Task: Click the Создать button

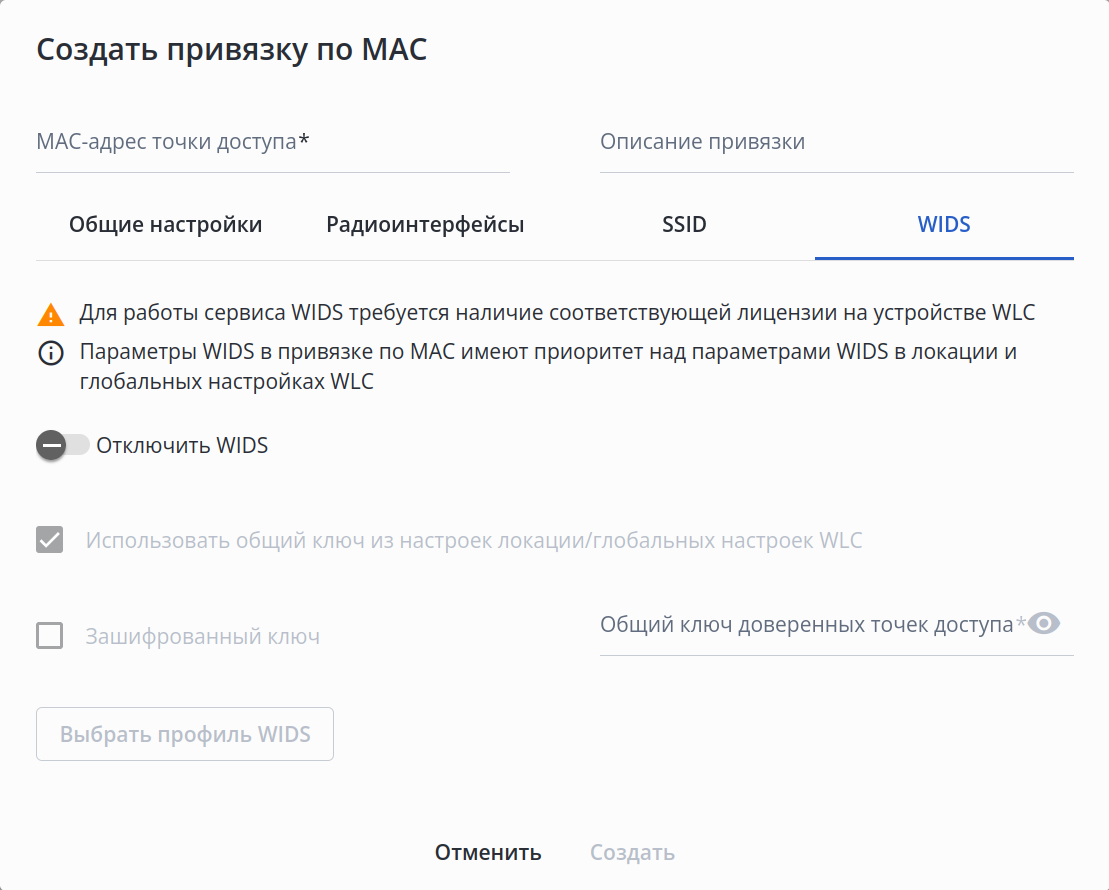Action: click(632, 853)
